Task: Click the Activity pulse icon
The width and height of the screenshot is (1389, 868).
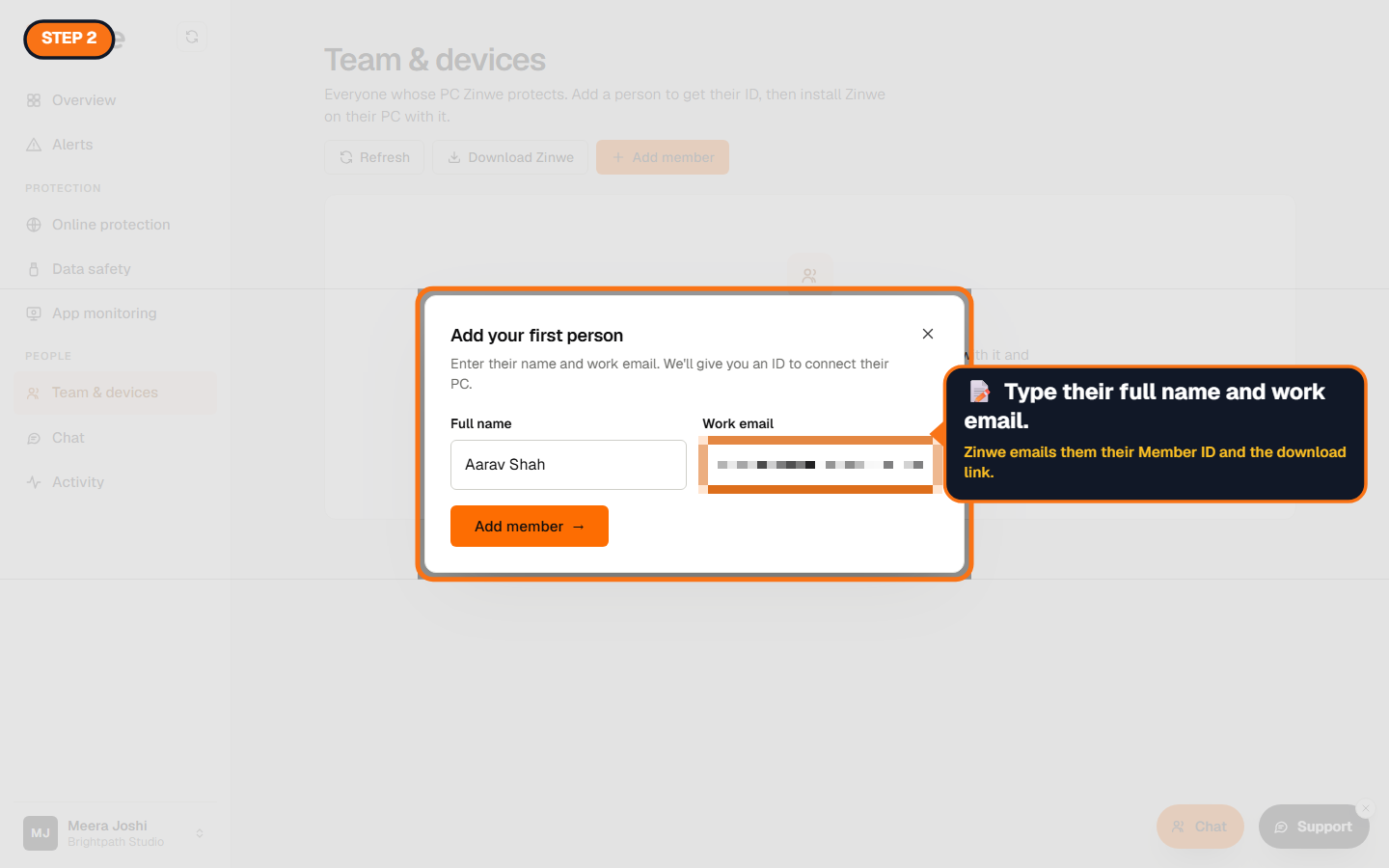Action: click(x=34, y=482)
